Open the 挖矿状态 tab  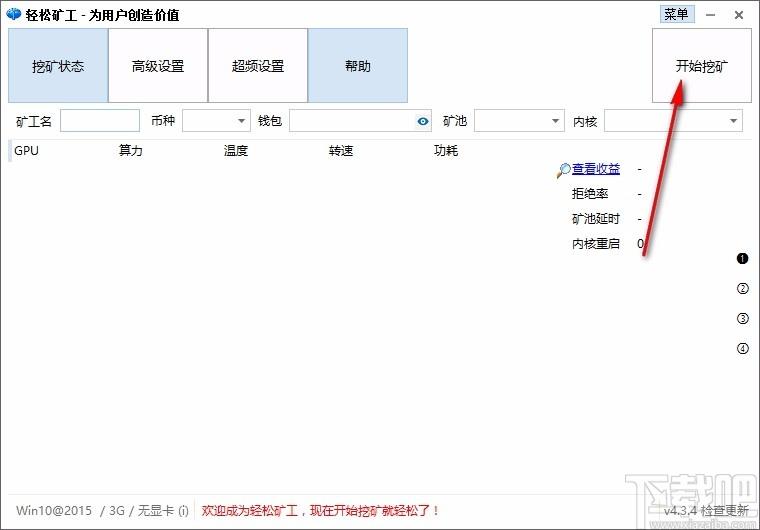[x=58, y=65]
